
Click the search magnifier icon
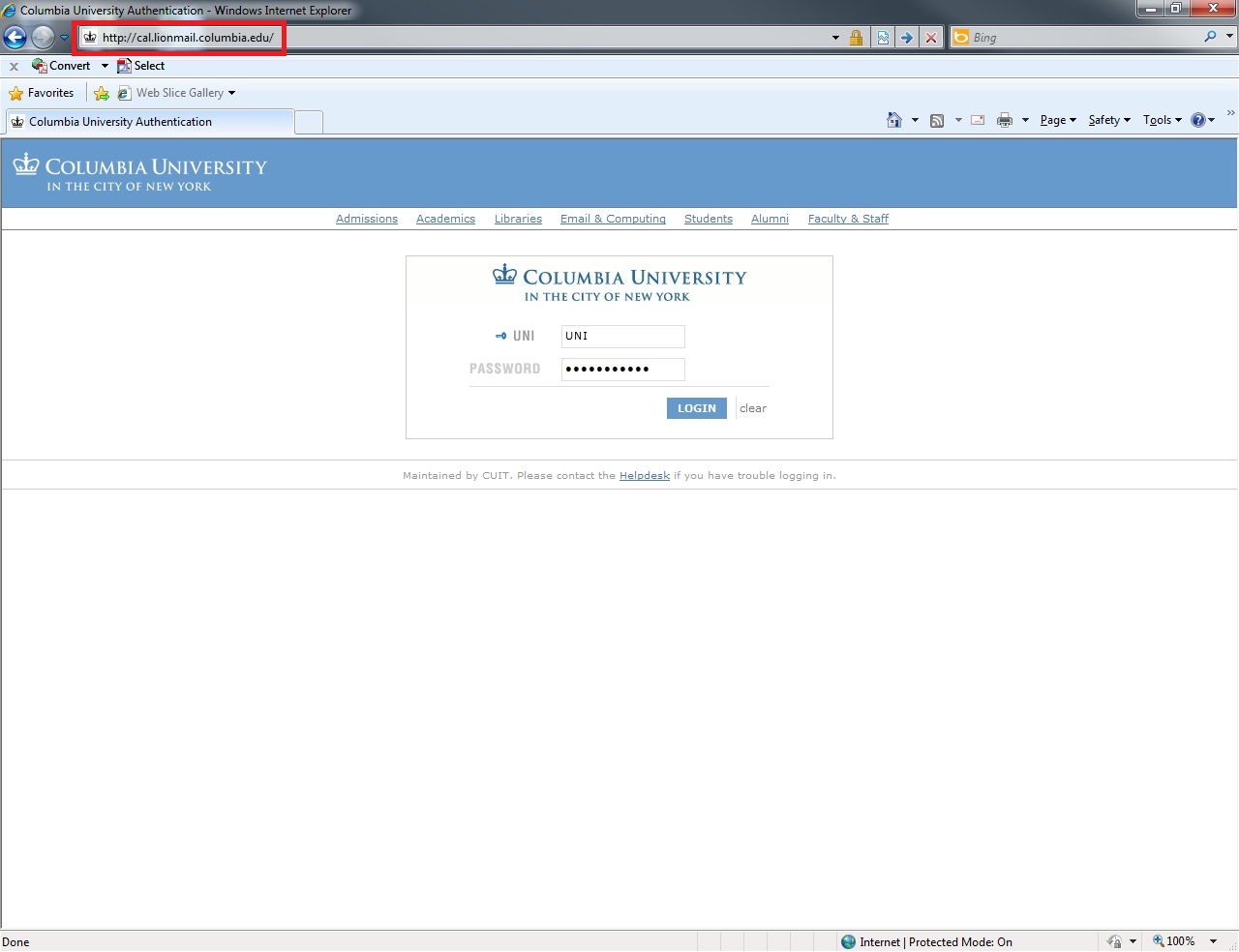pyautogui.click(x=1210, y=37)
